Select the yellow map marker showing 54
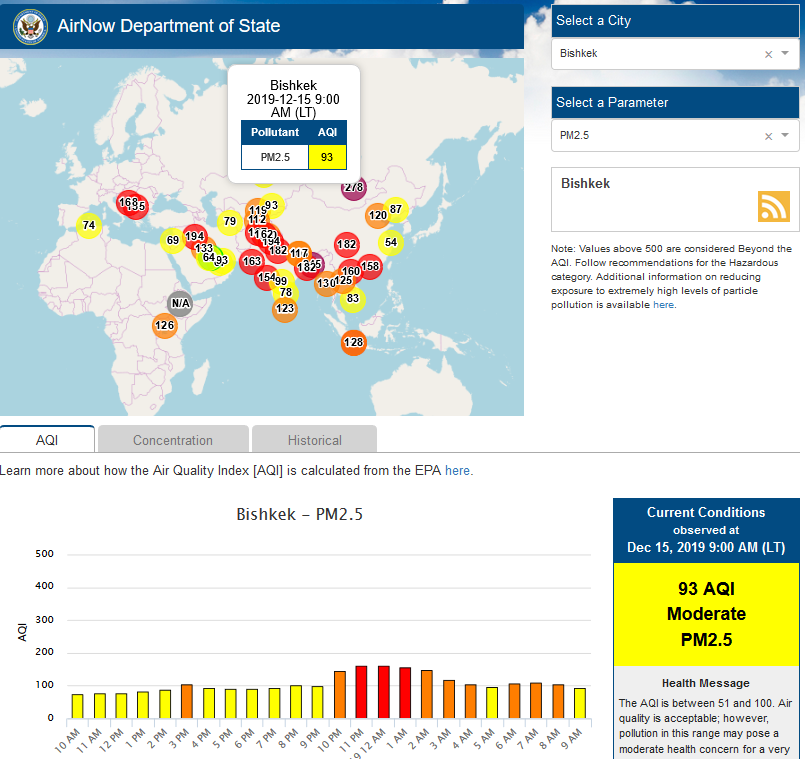The image size is (805, 759). tap(391, 242)
